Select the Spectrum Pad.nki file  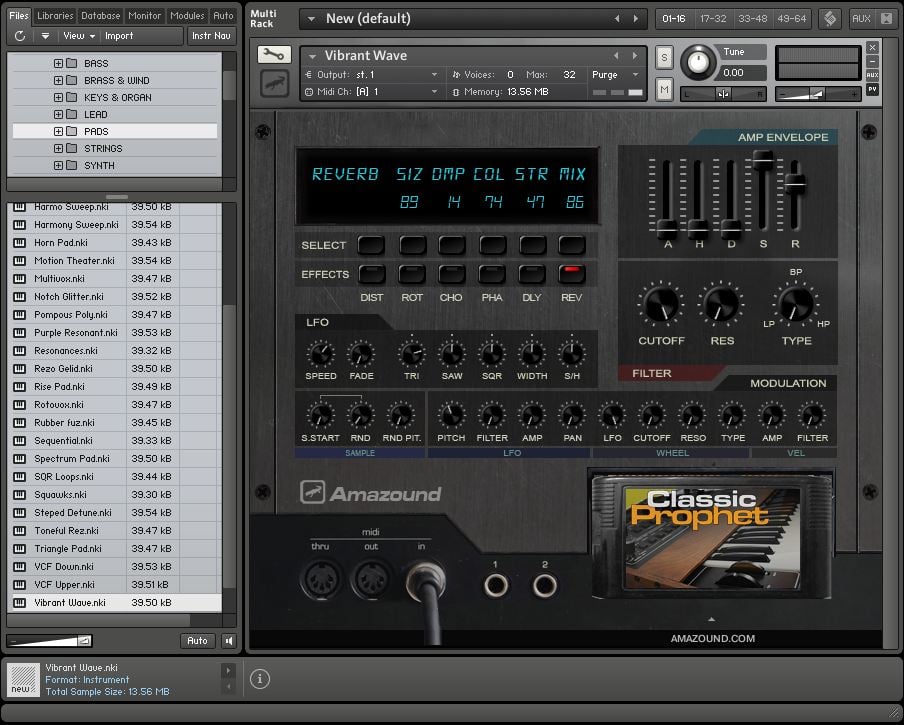(68, 459)
